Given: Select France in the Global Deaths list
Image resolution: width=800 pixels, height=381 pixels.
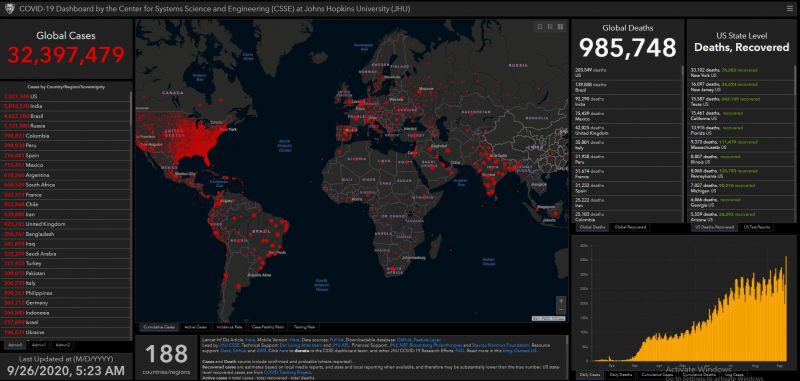Looking at the screenshot, I should pos(626,174).
